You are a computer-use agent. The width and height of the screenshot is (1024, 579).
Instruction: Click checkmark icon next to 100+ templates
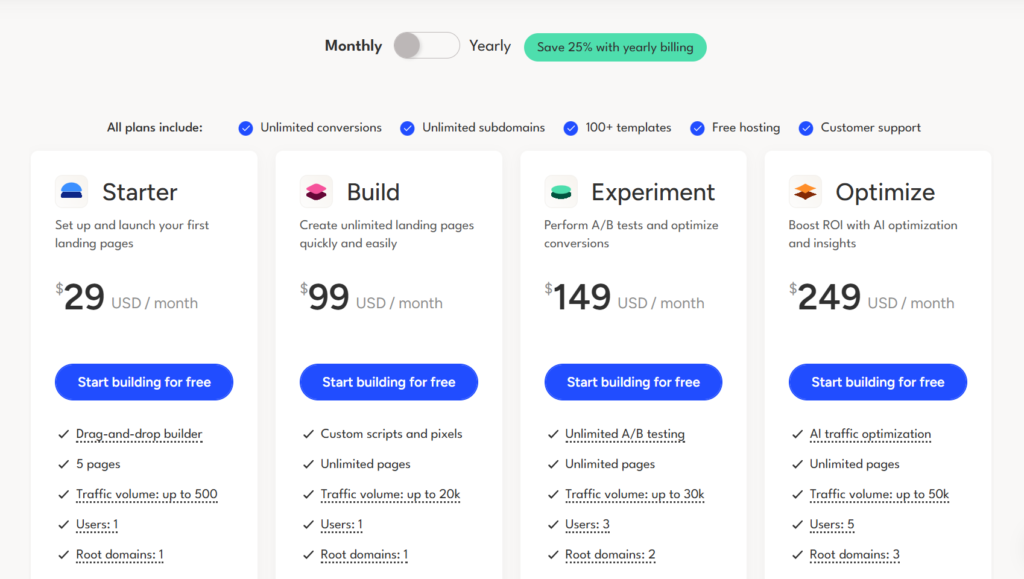point(570,128)
